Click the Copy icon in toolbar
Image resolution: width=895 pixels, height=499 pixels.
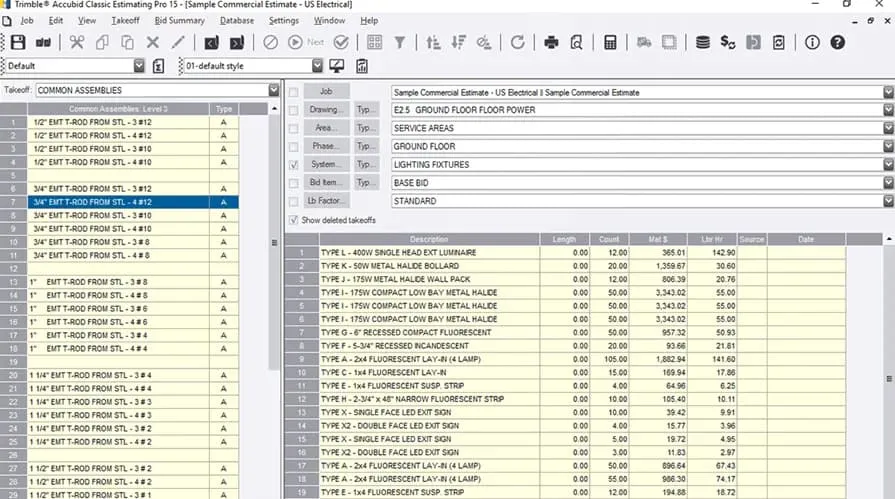click(x=102, y=42)
